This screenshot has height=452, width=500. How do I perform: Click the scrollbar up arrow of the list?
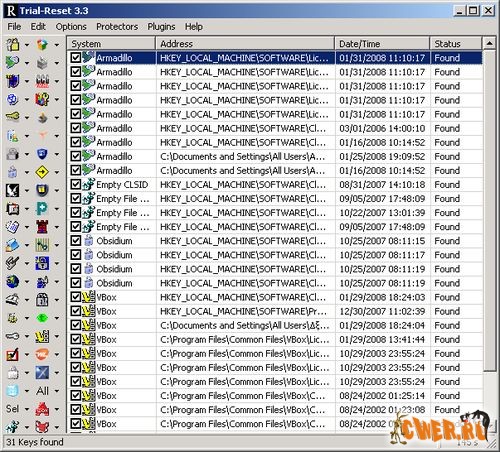point(489,43)
